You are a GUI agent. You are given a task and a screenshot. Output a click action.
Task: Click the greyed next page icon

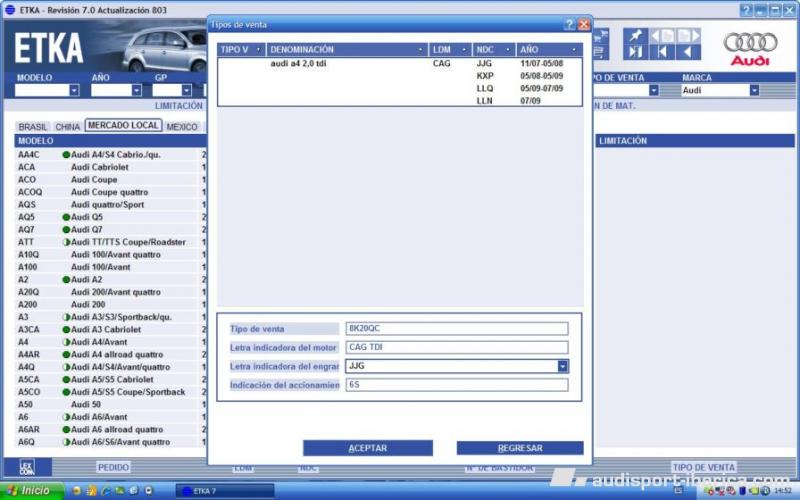tap(688, 36)
